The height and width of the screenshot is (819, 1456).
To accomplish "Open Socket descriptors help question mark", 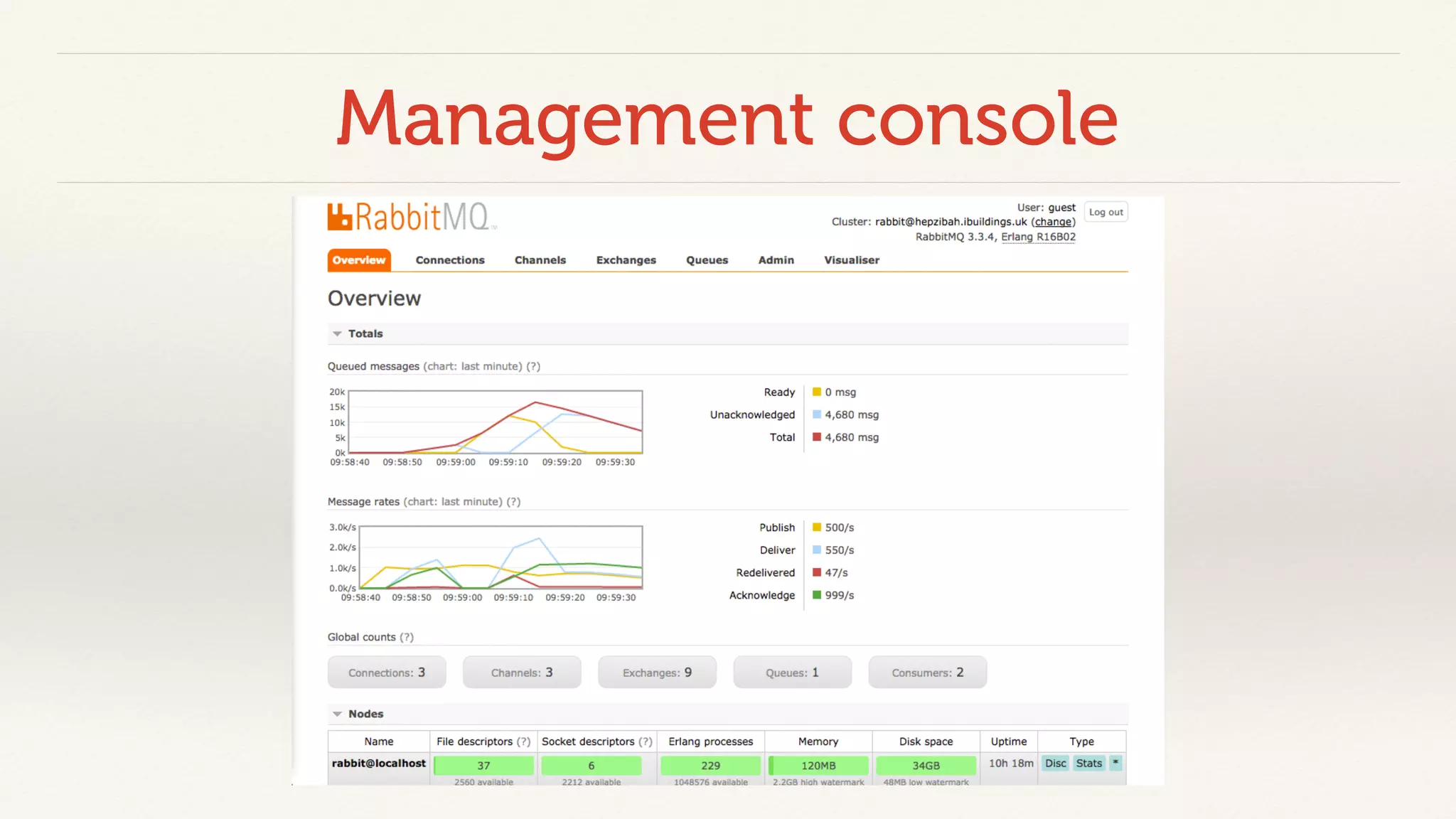I will pyautogui.click(x=646, y=742).
